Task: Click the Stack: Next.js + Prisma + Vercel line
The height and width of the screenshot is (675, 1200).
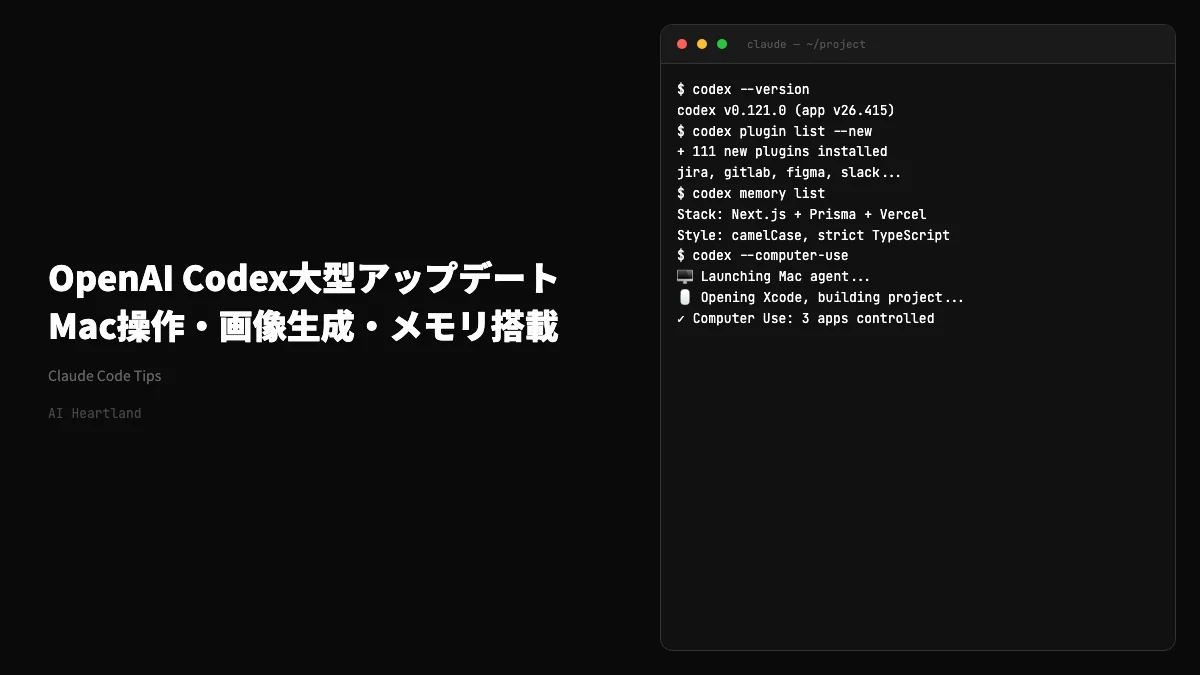Action: [801, 214]
